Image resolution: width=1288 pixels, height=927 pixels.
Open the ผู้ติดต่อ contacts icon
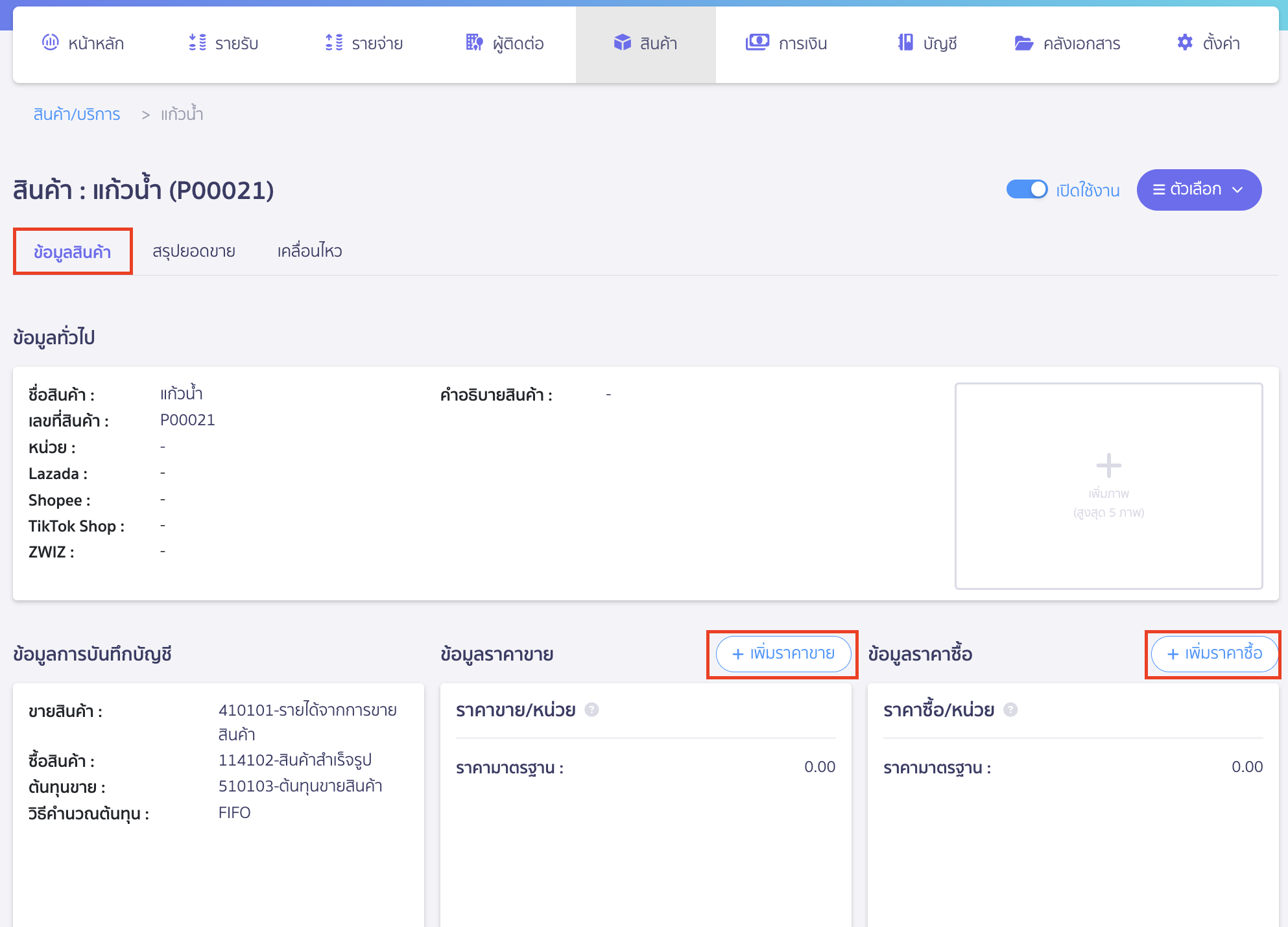point(474,43)
